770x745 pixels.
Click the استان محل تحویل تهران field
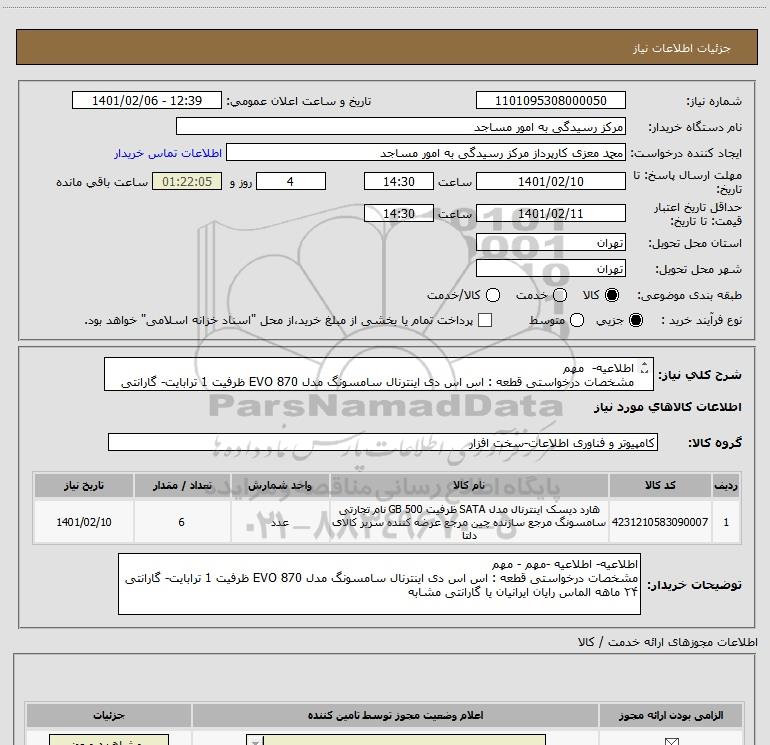[550, 242]
